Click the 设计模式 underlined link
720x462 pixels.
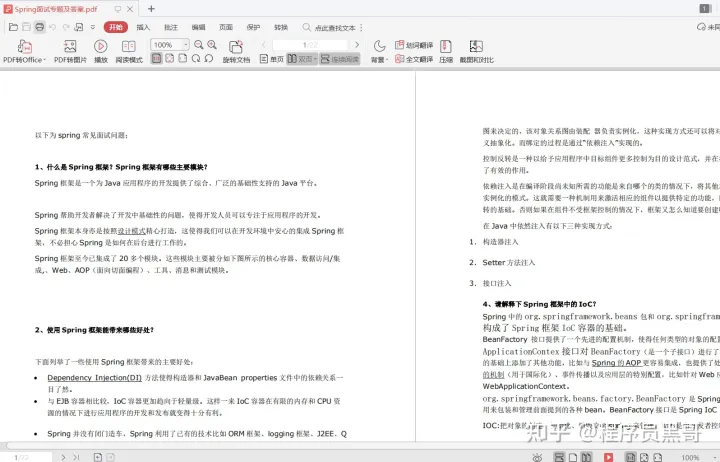click(131, 231)
